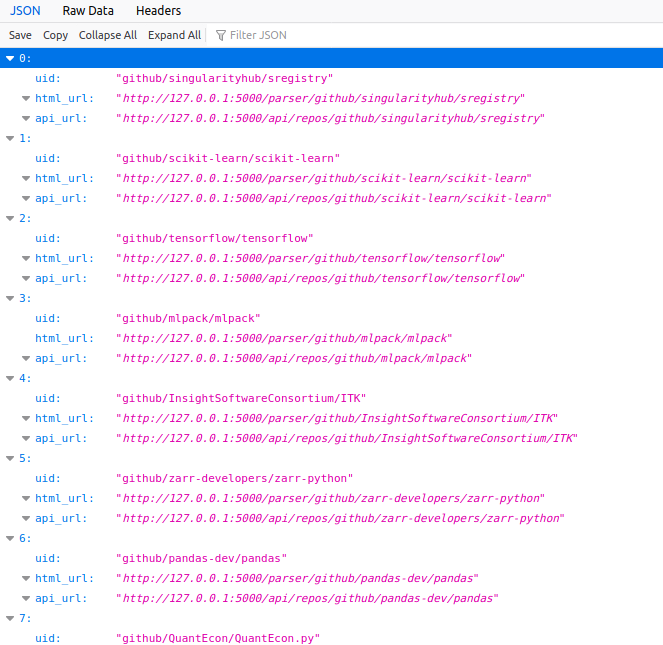663x645 pixels.
Task: Collapse array item 0
Action: click(x=10, y=58)
